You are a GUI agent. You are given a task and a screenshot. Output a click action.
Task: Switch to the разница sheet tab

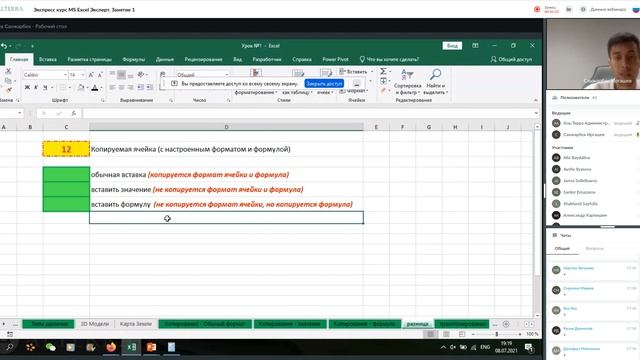418,324
